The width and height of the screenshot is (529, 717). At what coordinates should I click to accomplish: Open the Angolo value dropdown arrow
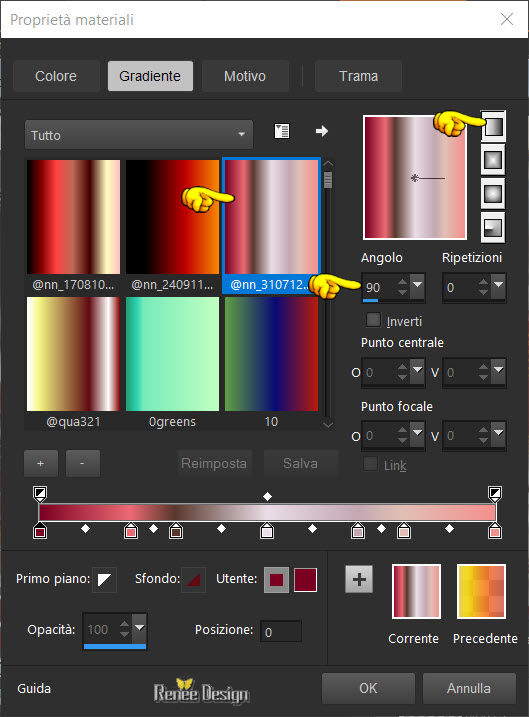(x=417, y=284)
